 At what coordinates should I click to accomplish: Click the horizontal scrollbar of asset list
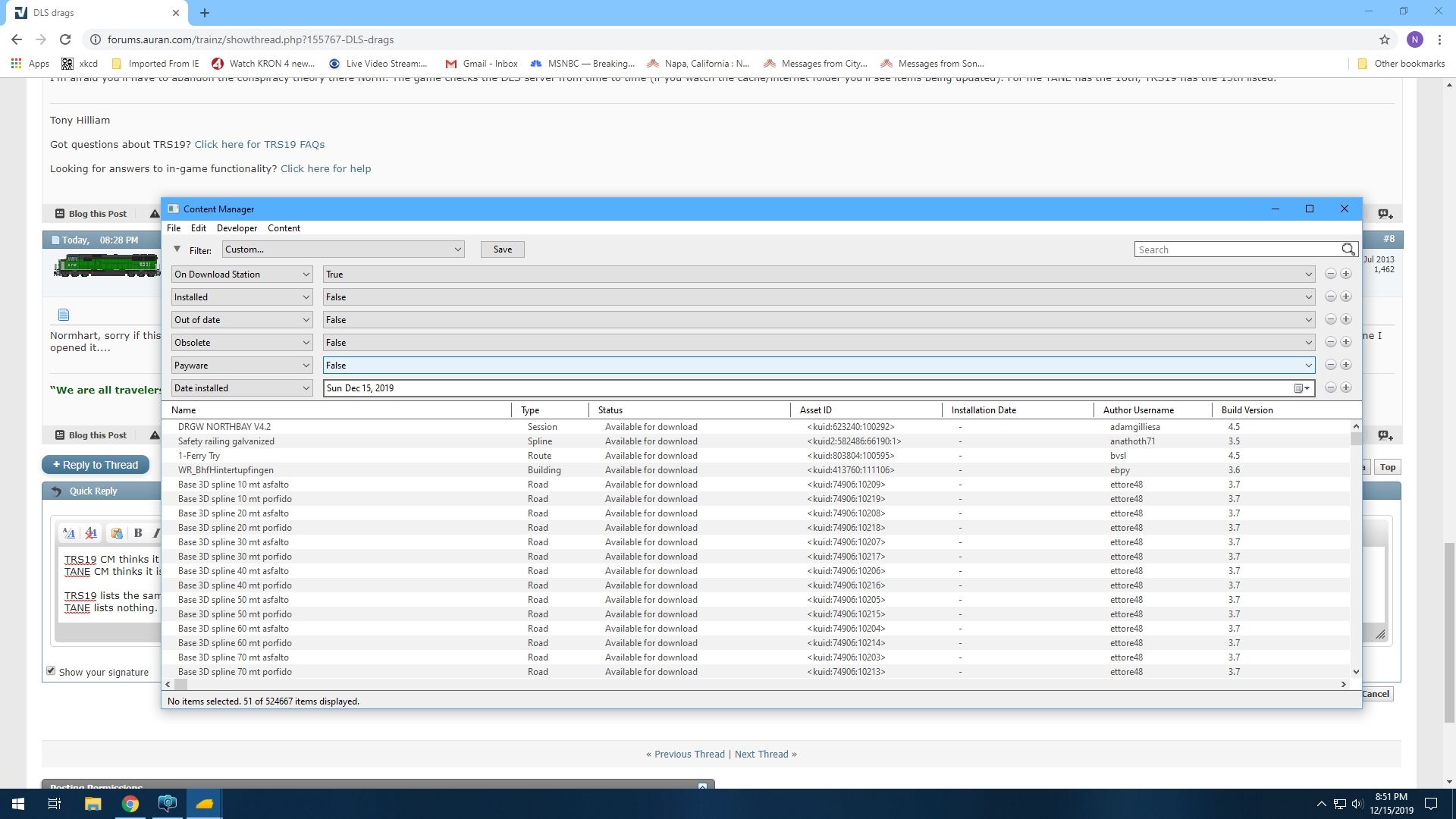(x=755, y=684)
